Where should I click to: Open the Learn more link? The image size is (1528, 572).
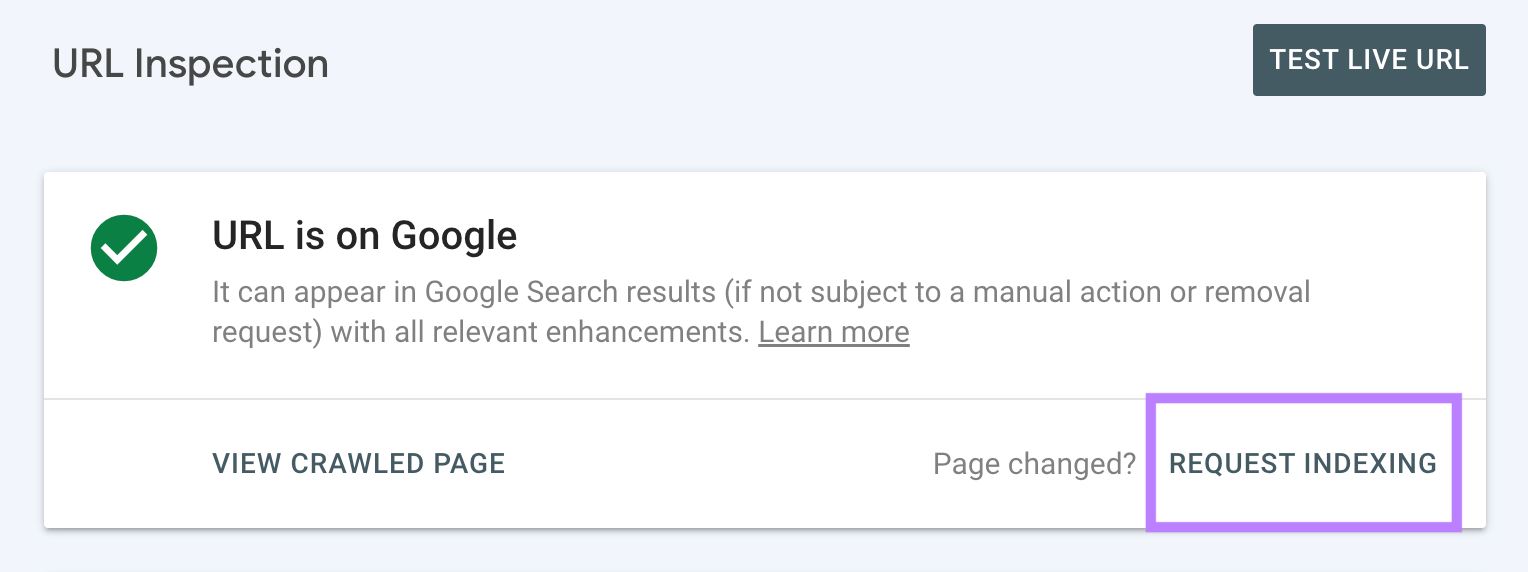833,332
